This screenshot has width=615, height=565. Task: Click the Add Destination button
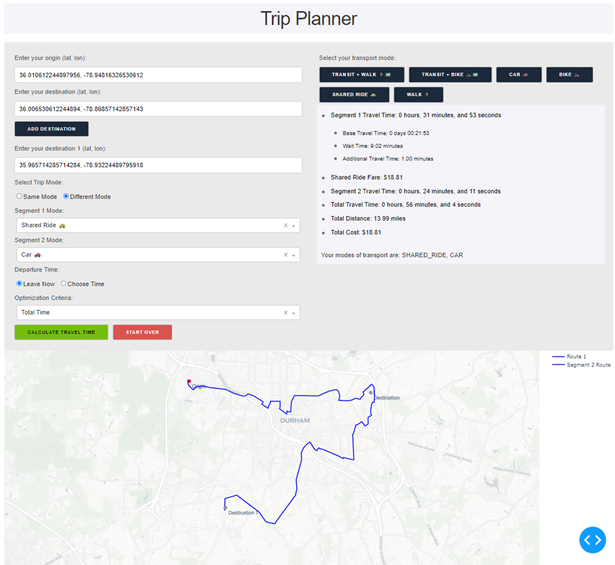52,129
